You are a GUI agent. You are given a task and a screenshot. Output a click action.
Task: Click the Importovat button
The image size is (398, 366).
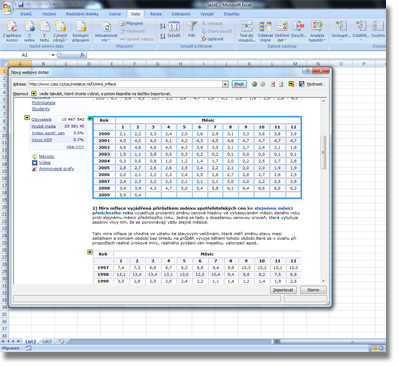tap(283, 290)
